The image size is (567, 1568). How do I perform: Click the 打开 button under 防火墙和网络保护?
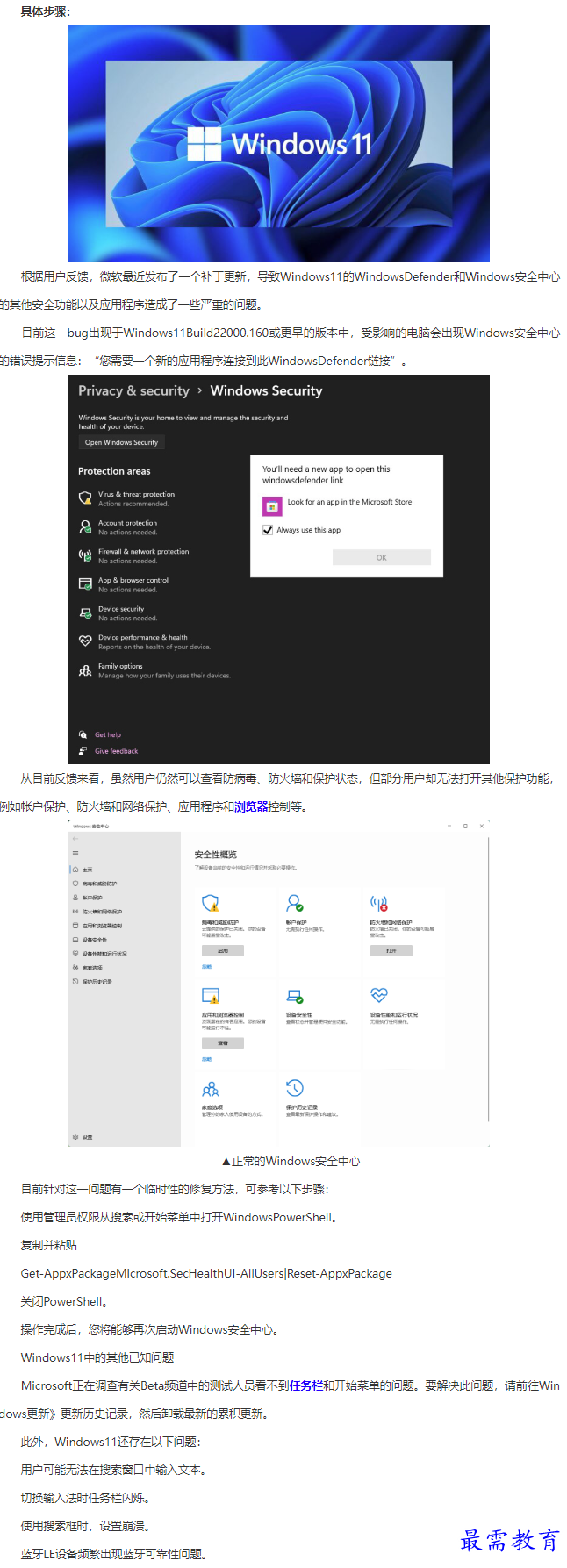391,950
